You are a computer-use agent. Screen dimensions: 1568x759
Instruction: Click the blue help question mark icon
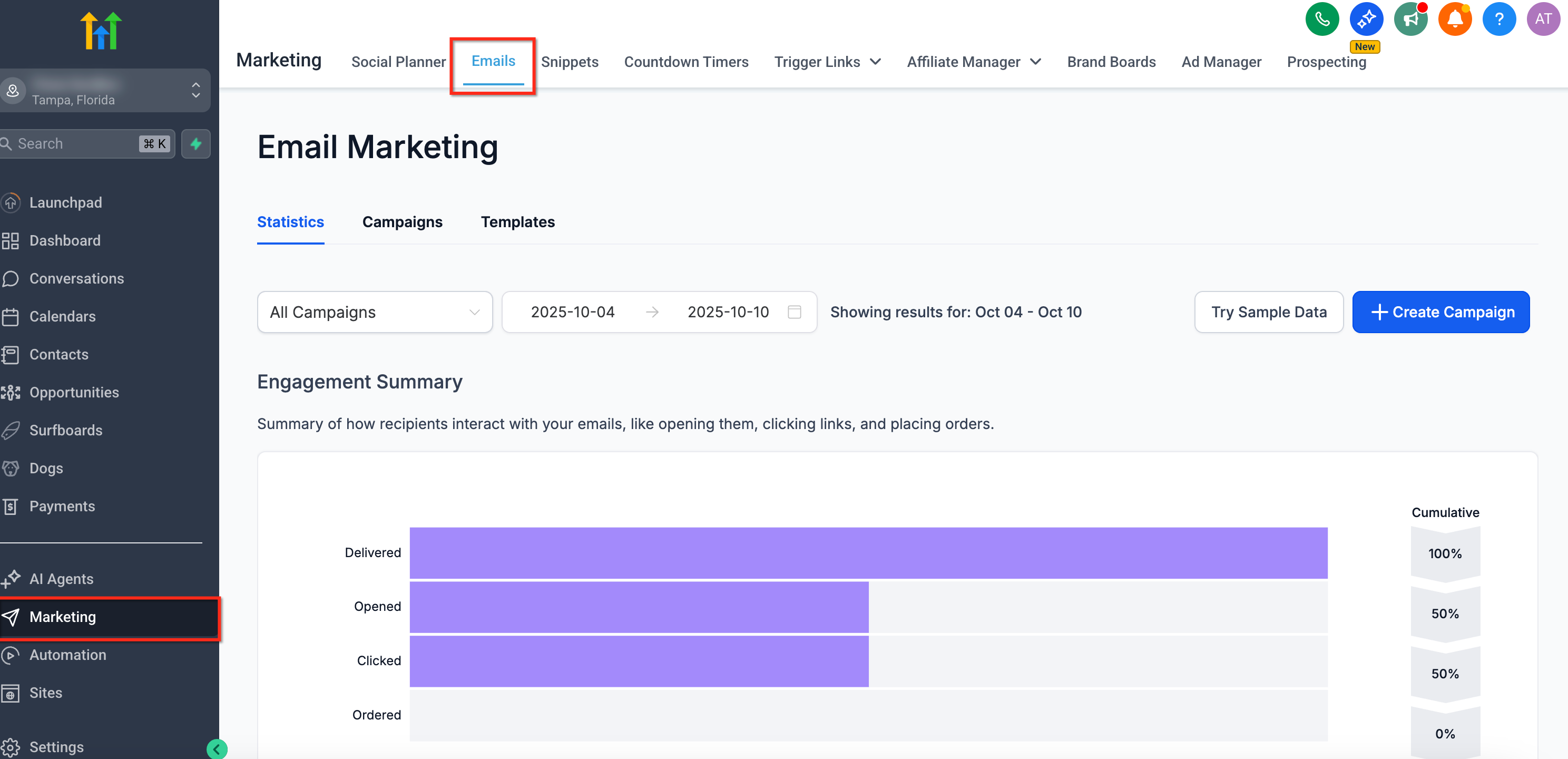click(1498, 20)
